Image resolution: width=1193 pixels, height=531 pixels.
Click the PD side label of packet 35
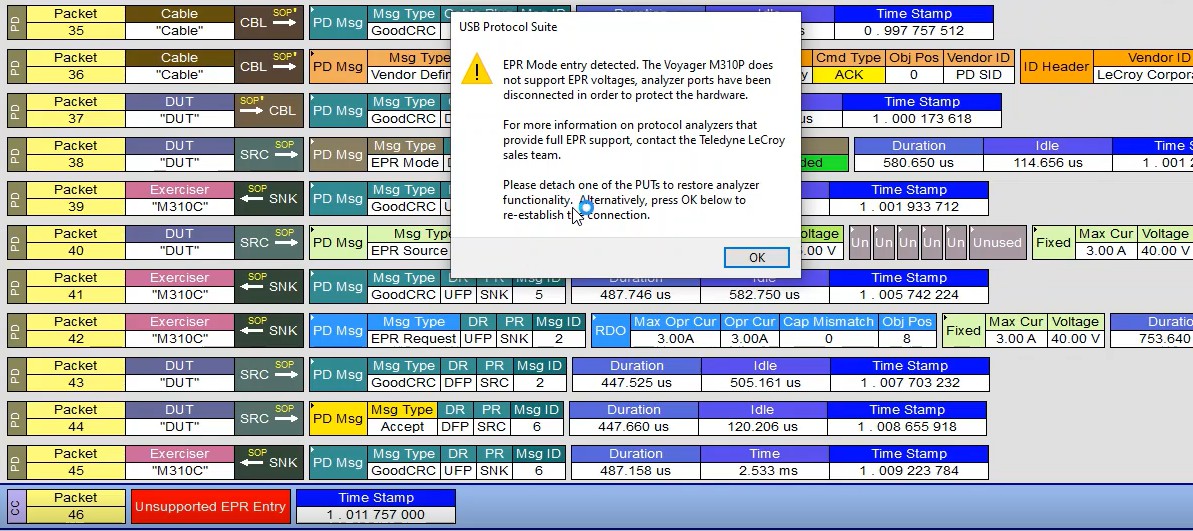click(x=16, y=23)
